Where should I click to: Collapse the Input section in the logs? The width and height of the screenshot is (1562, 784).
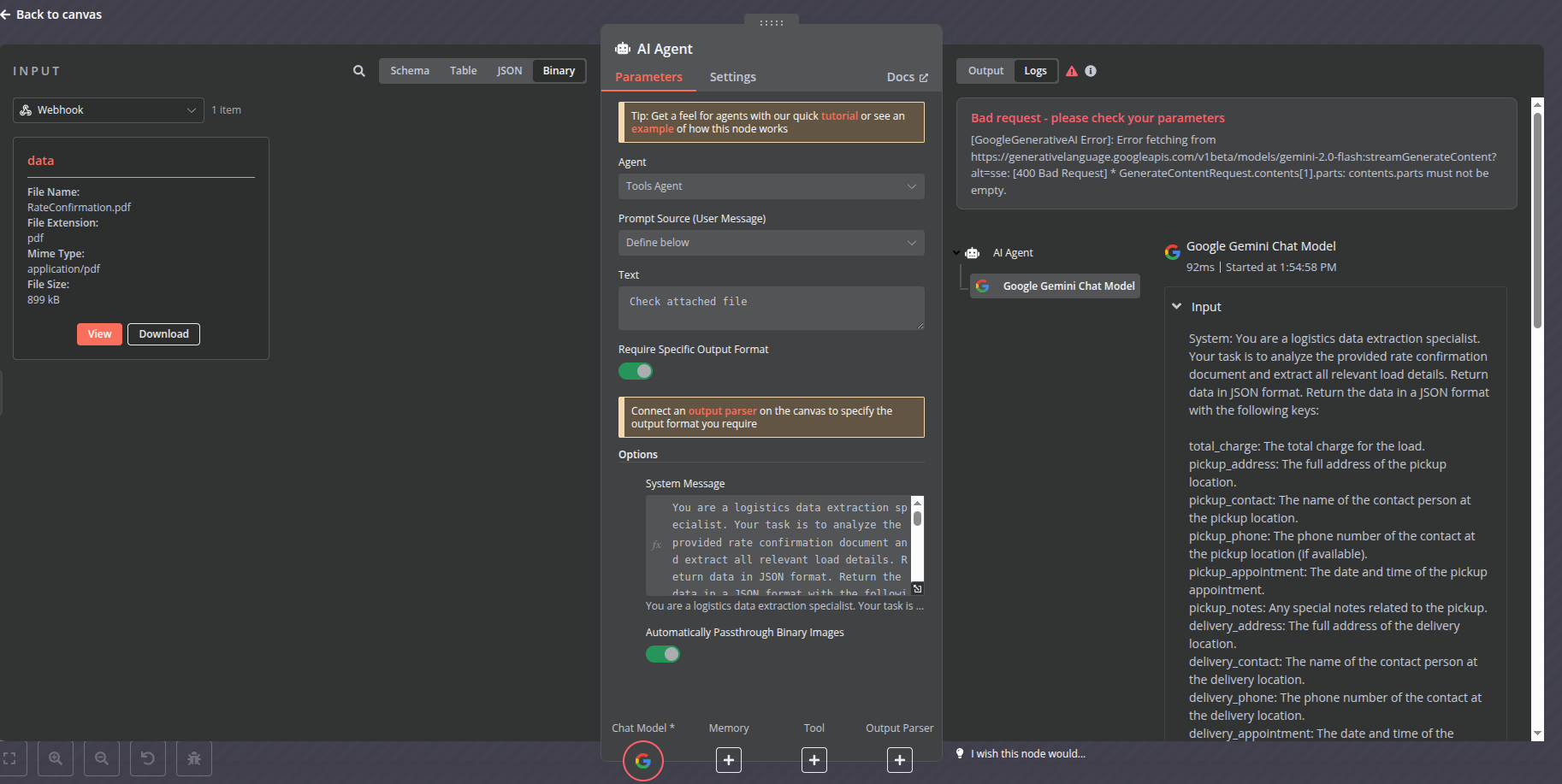tap(1177, 306)
